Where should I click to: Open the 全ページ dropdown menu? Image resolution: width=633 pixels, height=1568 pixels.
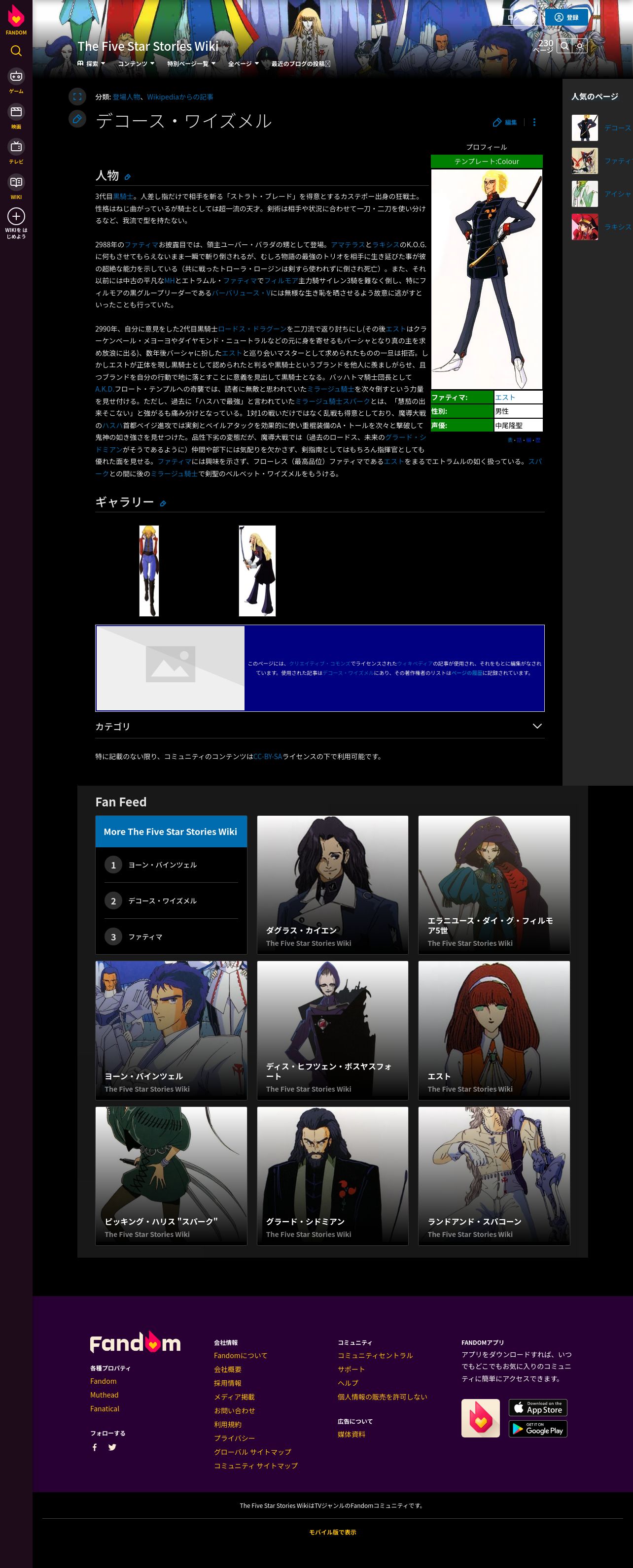click(x=243, y=64)
